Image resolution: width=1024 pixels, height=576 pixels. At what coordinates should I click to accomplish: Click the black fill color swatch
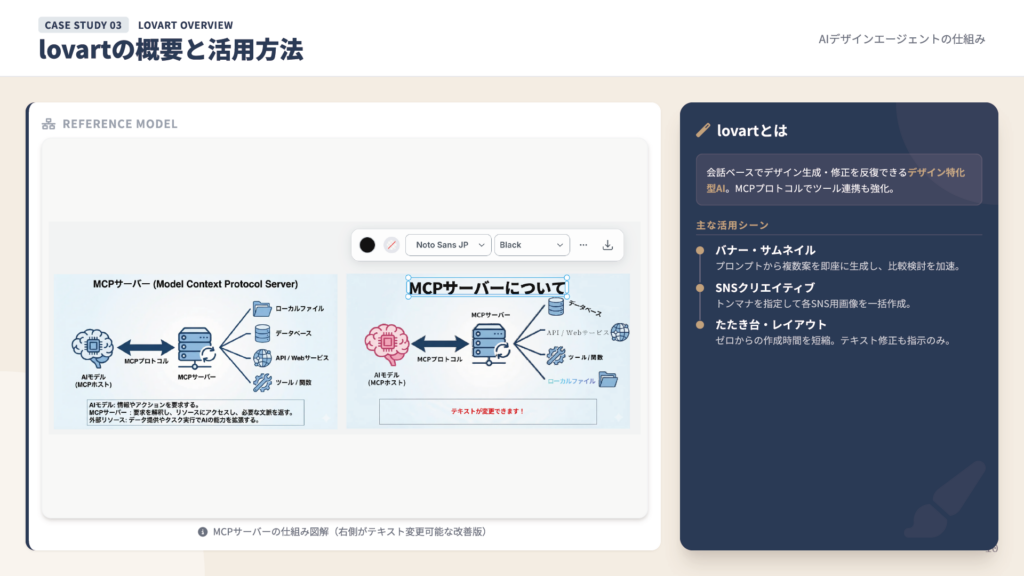(x=367, y=245)
